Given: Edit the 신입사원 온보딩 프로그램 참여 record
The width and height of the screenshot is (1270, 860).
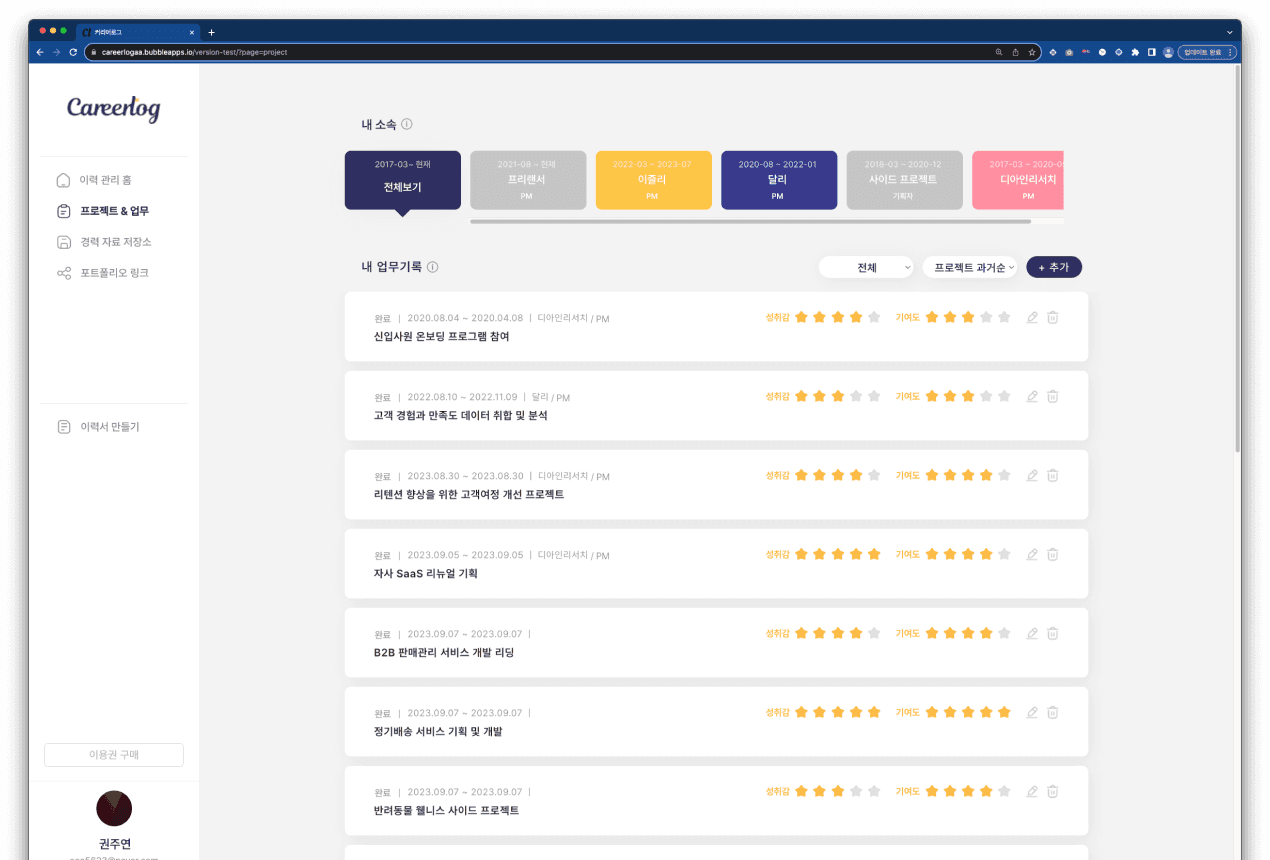Looking at the screenshot, I should tap(1032, 317).
